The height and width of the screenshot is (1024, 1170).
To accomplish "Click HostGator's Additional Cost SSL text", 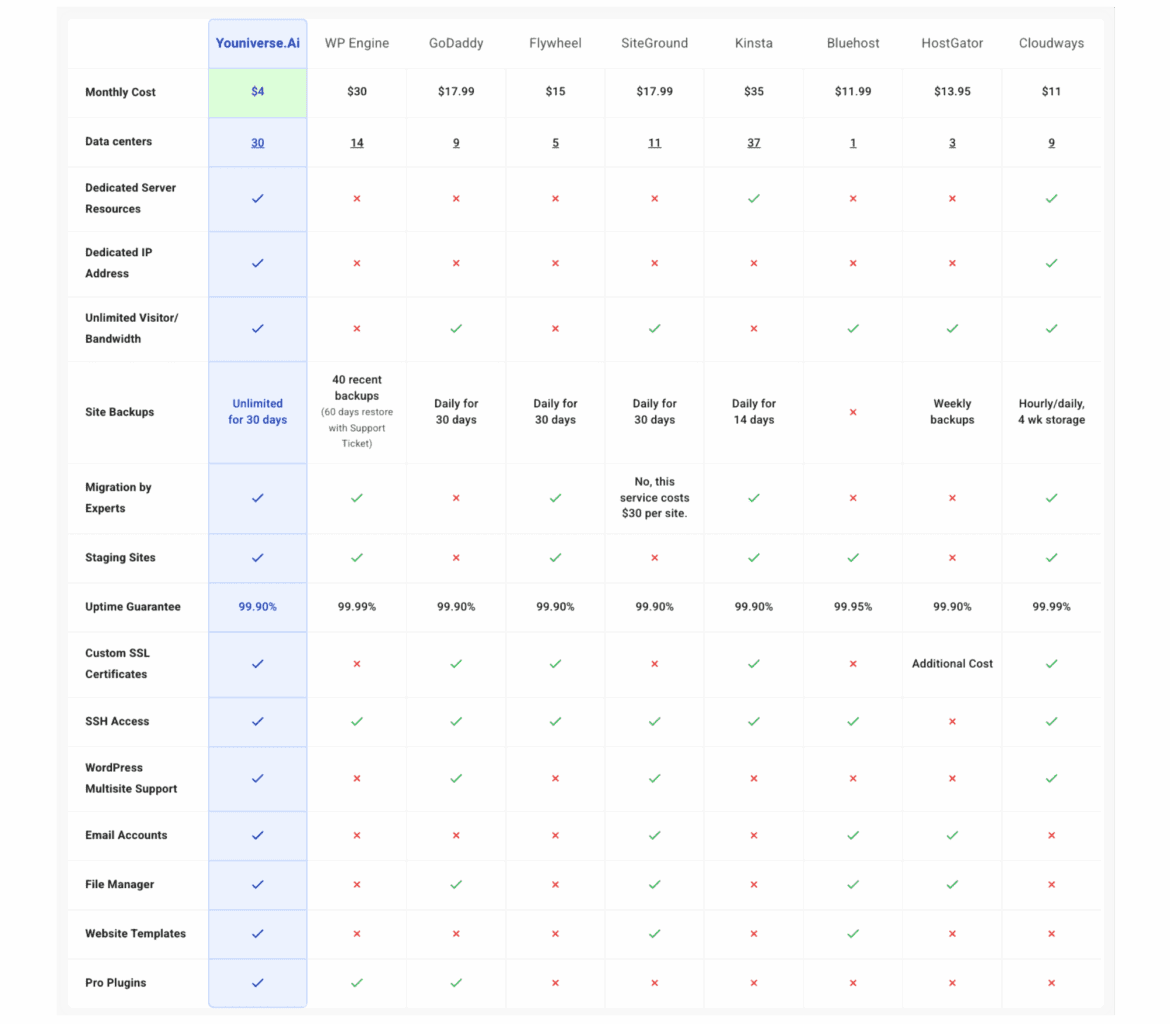I will click(952, 664).
